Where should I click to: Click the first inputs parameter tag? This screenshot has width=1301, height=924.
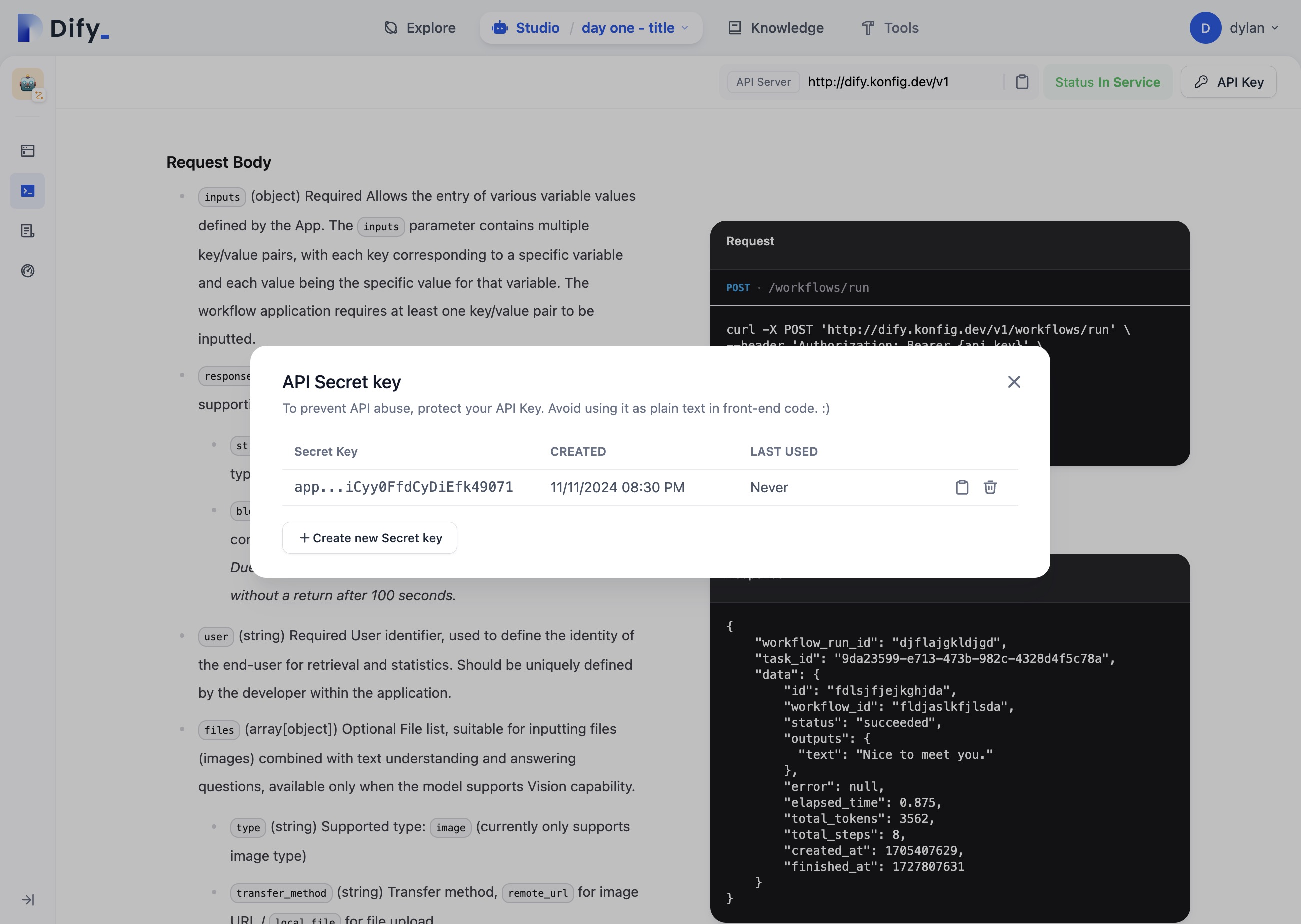[222, 197]
